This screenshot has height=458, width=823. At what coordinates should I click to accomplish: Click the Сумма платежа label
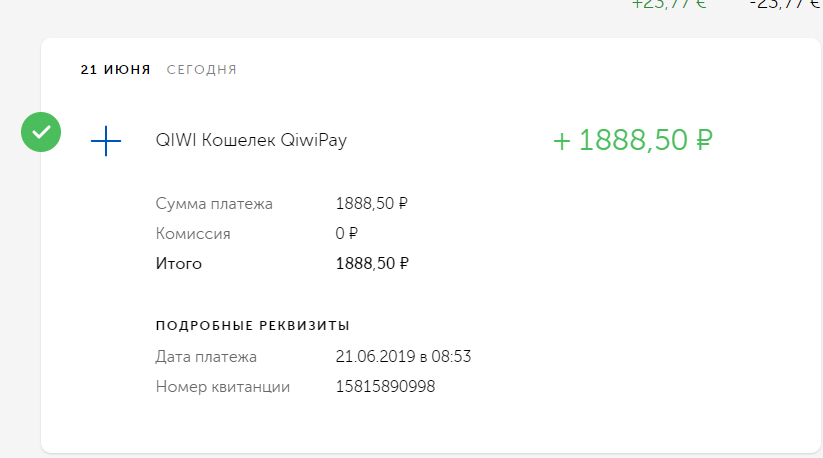214,204
